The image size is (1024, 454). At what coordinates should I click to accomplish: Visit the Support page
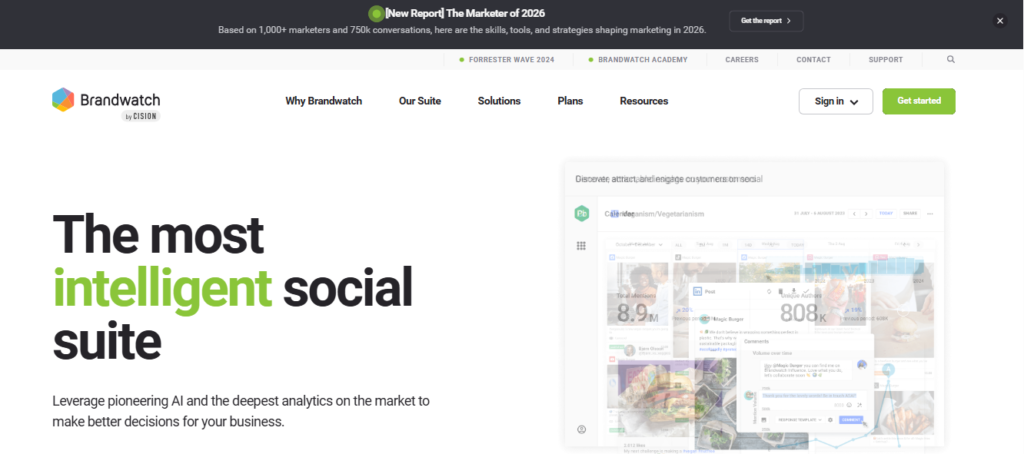(886, 59)
